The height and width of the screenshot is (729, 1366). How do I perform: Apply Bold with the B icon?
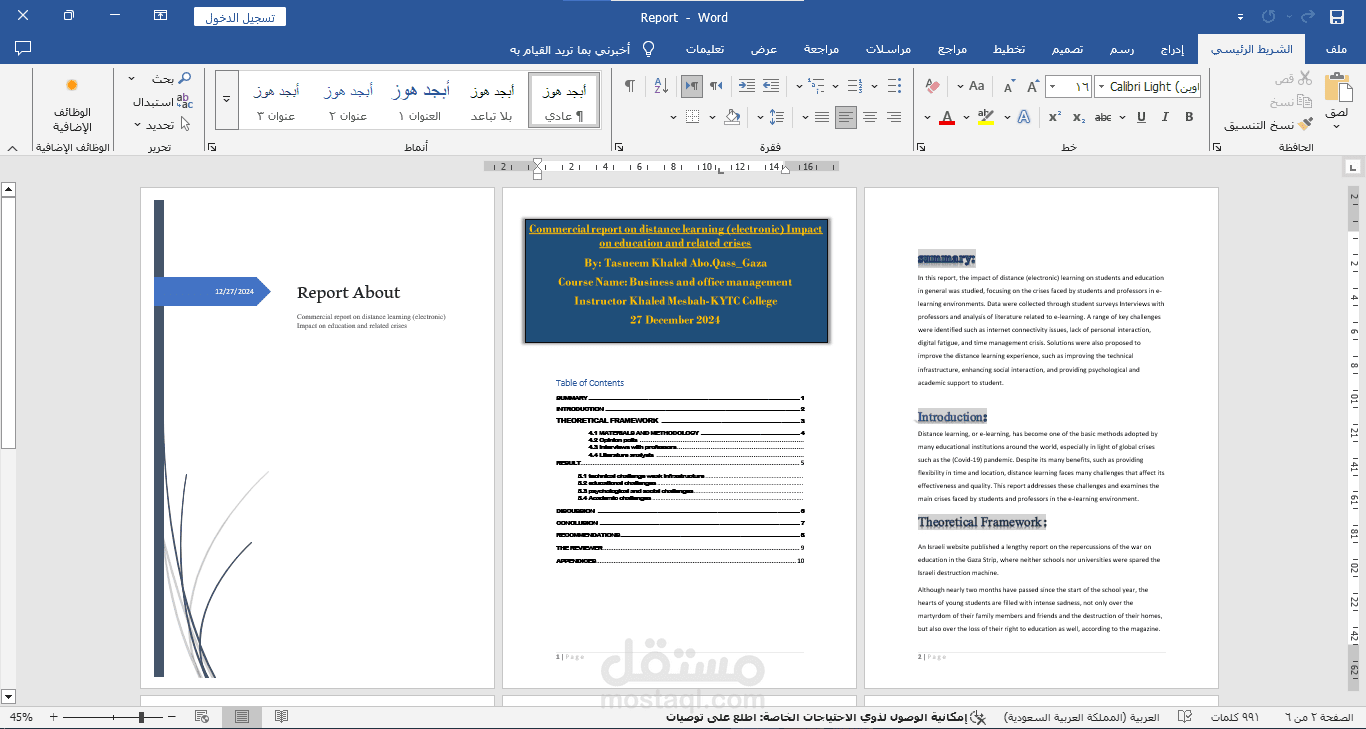point(1189,117)
